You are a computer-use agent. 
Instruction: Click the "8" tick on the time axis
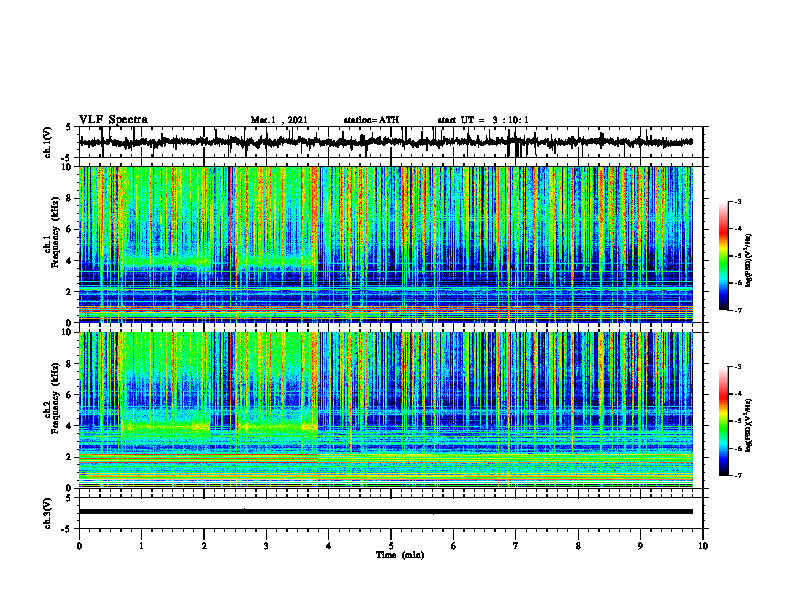[578, 546]
